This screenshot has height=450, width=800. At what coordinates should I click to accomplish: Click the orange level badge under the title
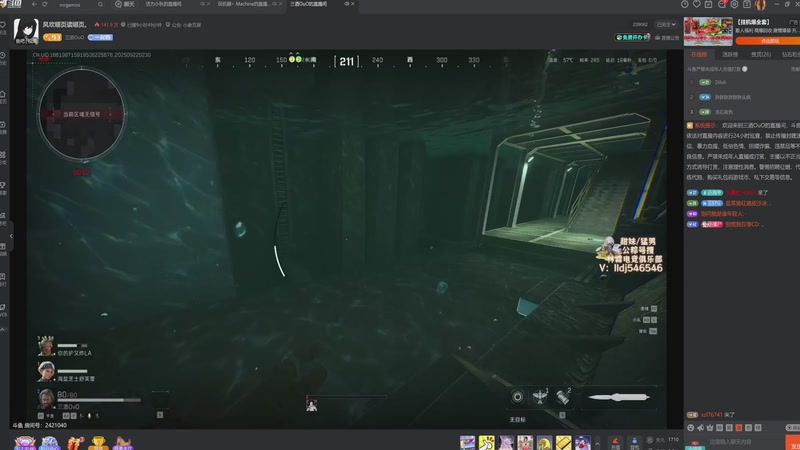[x=52, y=37]
